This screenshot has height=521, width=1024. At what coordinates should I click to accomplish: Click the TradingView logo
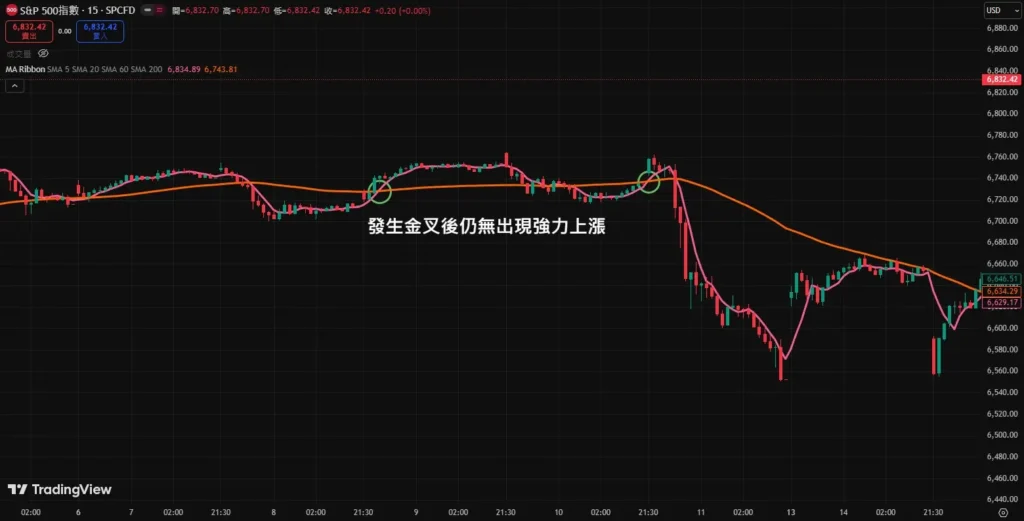[x=59, y=489]
